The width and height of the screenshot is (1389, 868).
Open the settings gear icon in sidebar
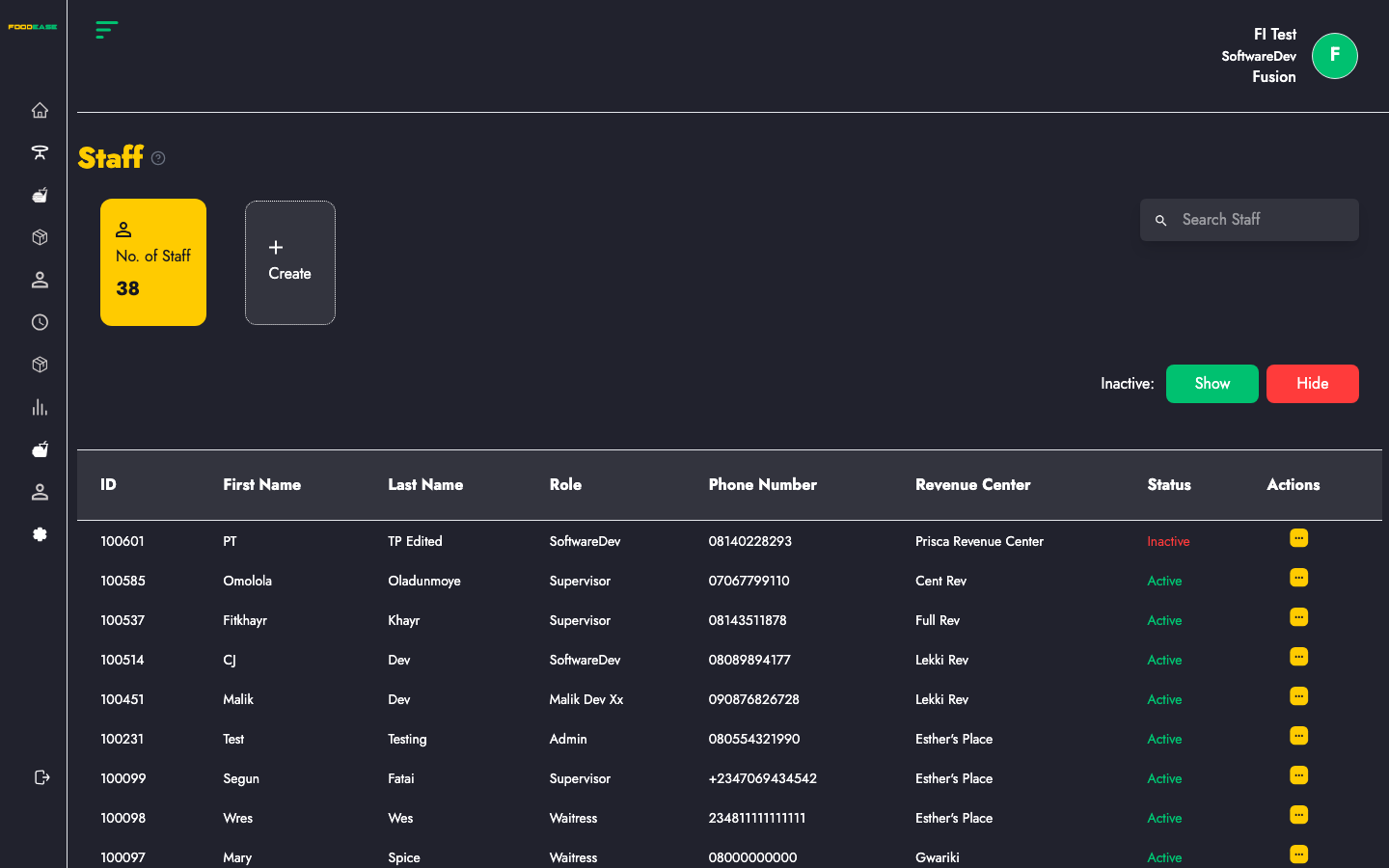click(40, 534)
